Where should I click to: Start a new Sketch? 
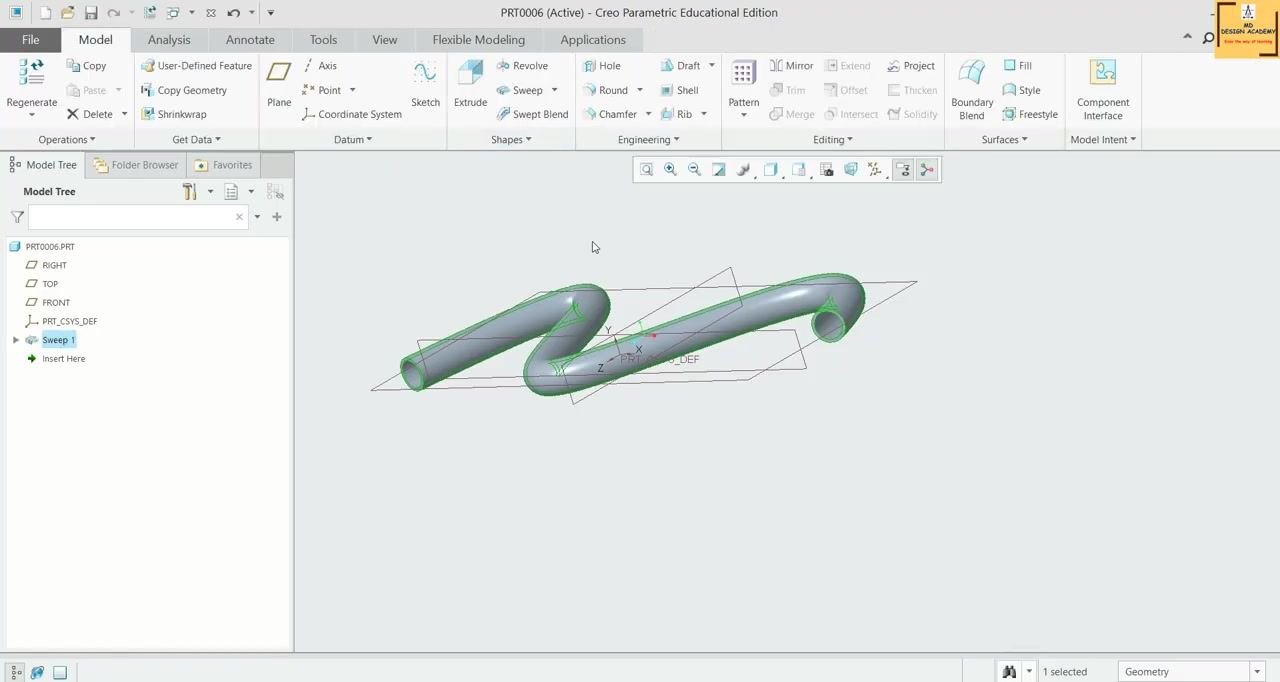coord(425,84)
